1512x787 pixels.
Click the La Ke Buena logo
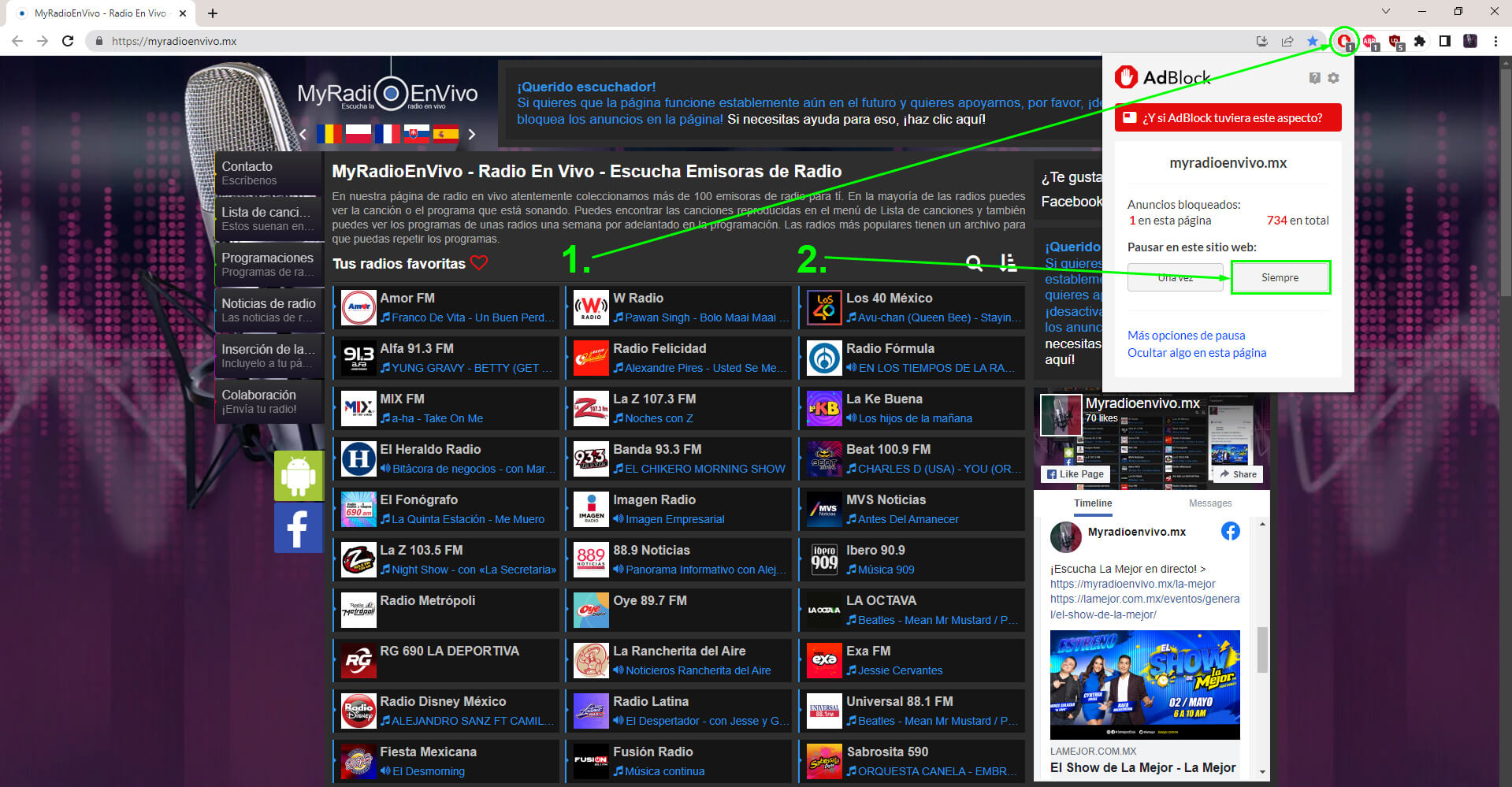click(x=824, y=408)
